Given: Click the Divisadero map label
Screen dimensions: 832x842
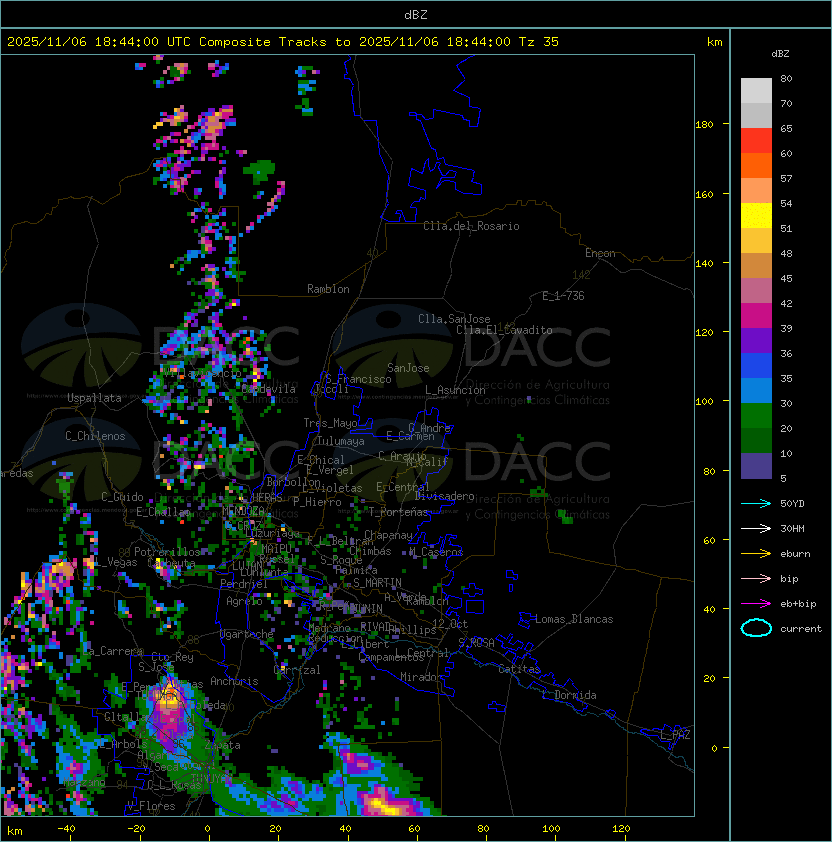Looking at the screenshot, I should (x=444, y=496).
